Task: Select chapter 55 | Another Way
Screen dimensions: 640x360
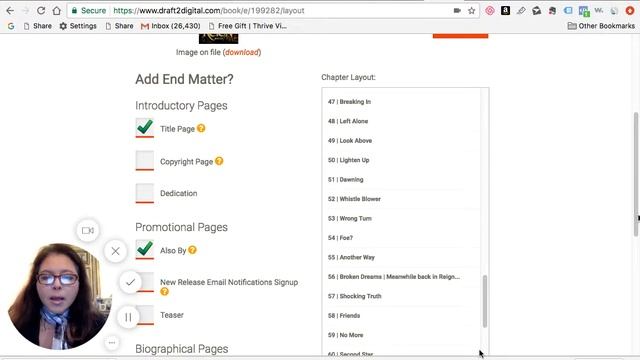Action: click(351, 258)
